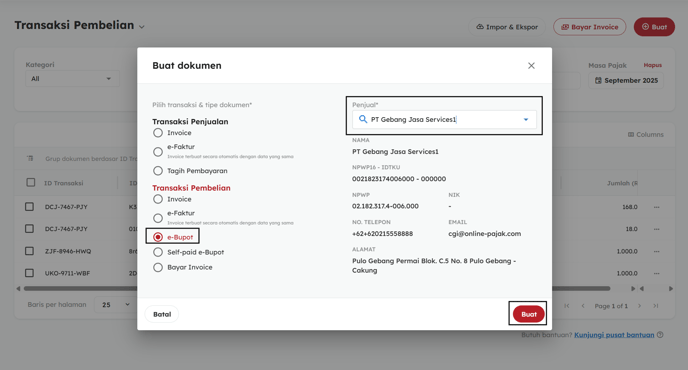The height and width of the screenshot is (370, 688).
Task: Click the ID Transaksi column header
Action: click(x=64, y=183)
